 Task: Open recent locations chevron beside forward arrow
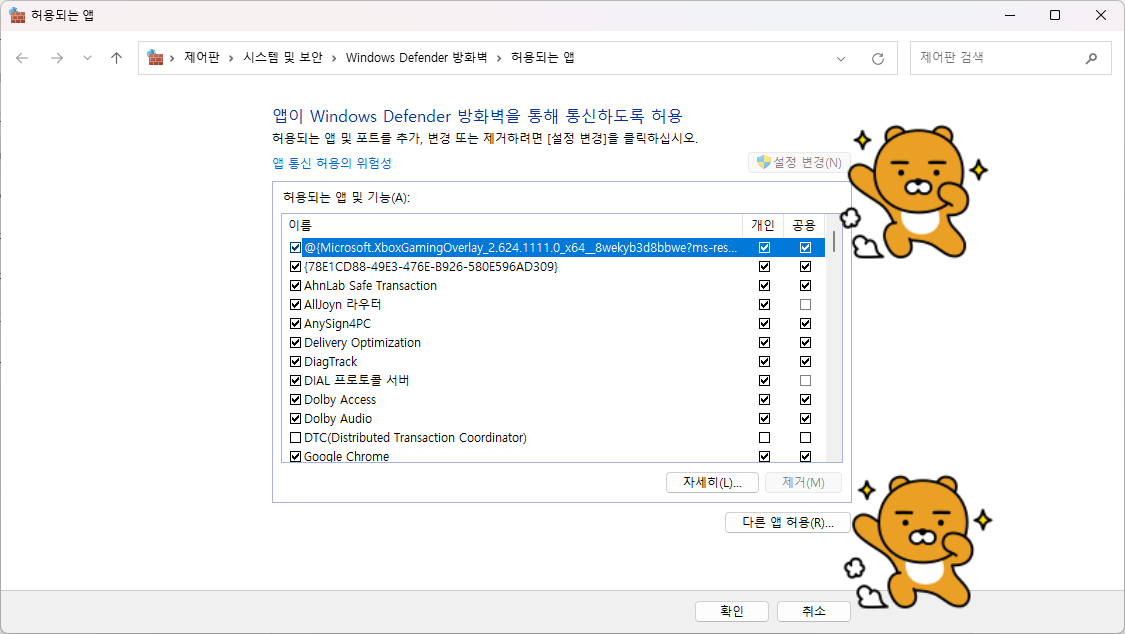[87, 58]
